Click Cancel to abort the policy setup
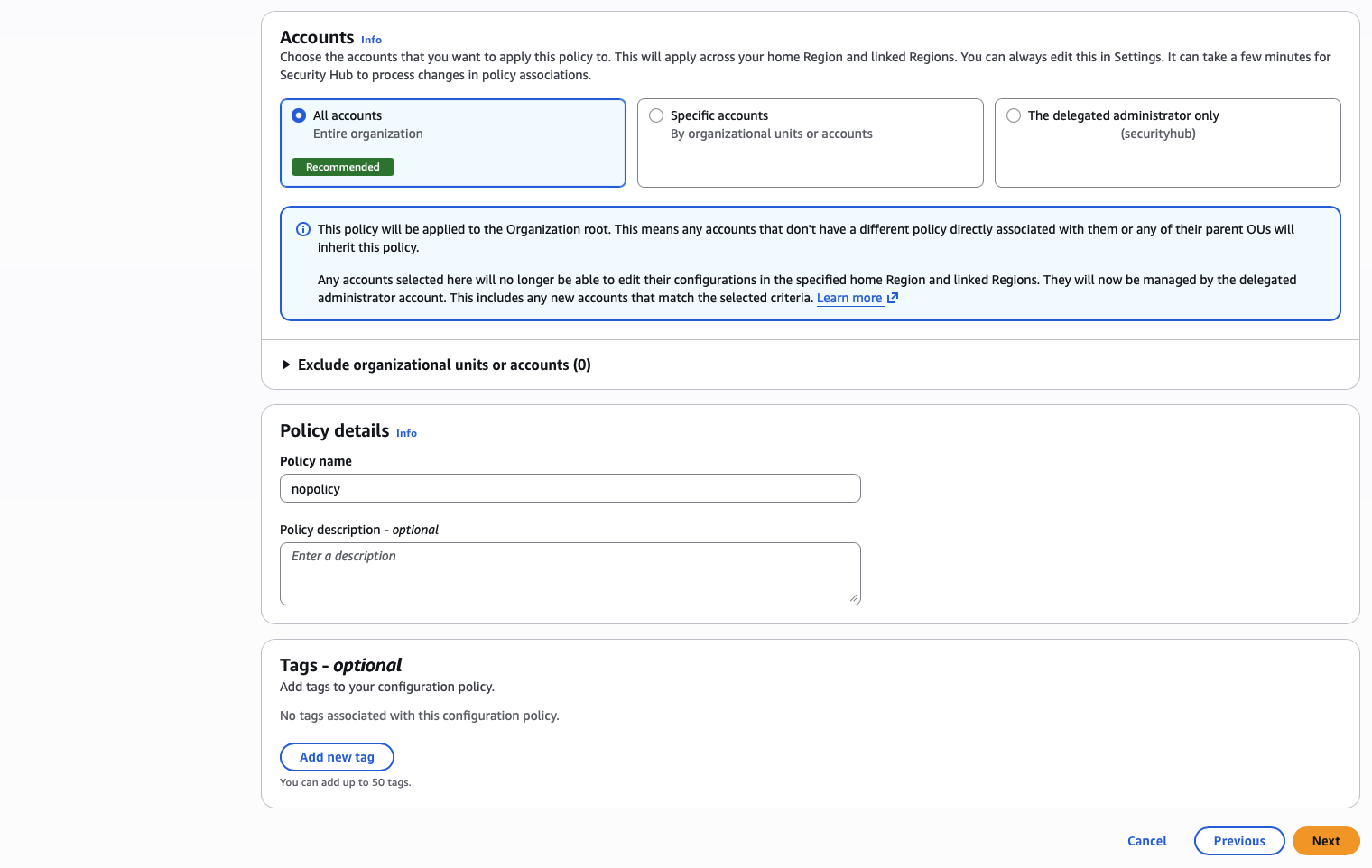1372x868 pixels. tap(1146, 841)
